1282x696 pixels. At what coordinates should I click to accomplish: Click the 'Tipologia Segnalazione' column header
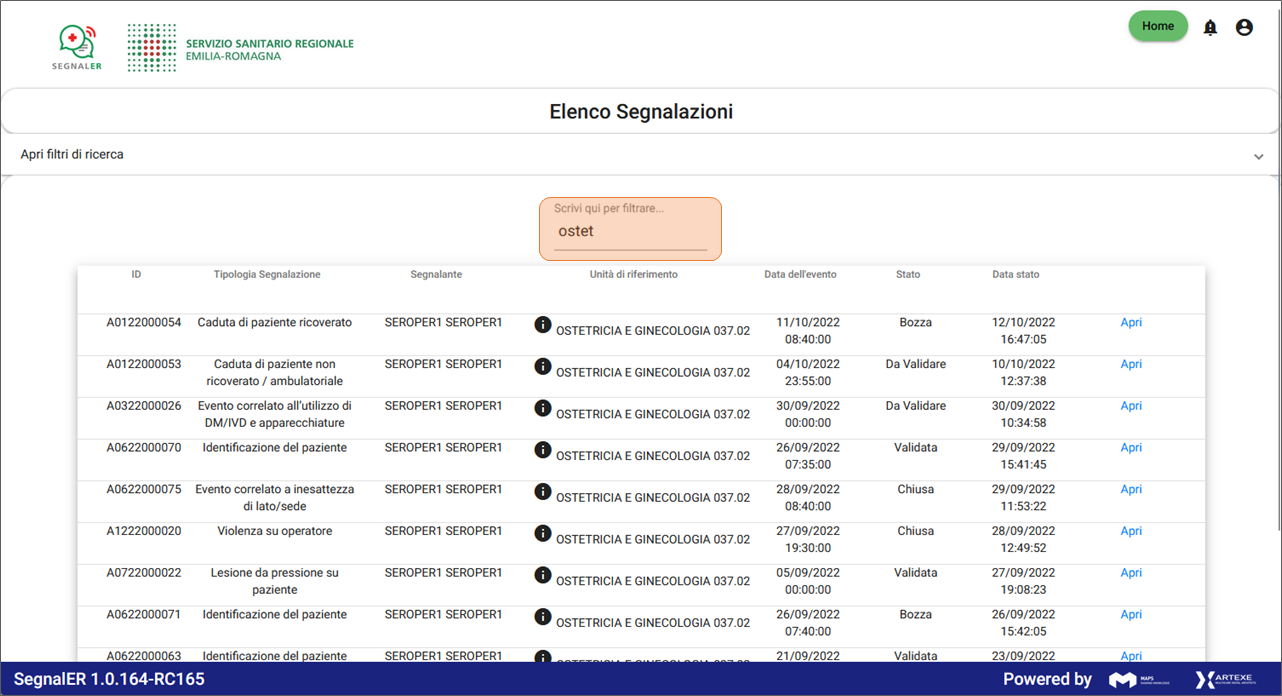pyautogui.click(x=267, y=274)
